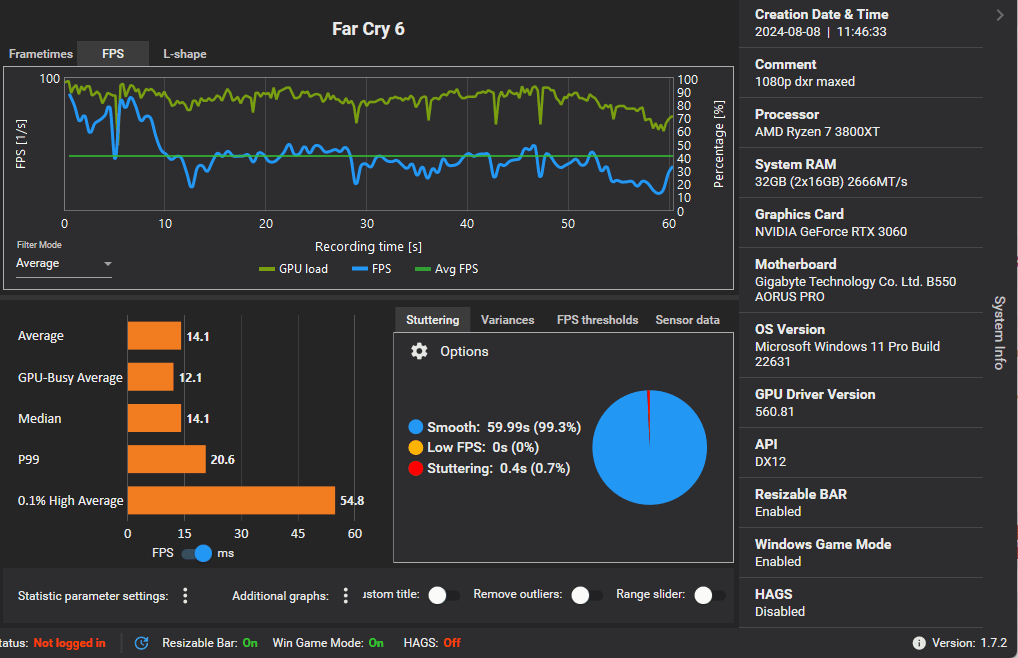Click the Avg FPS legend entry
The width and height of the screenshot is (1018, 658).
point(447,269)
